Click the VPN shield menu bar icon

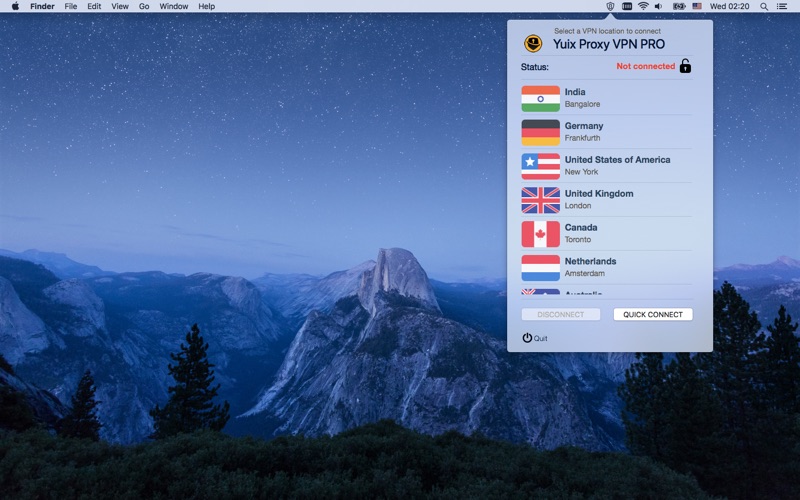pyautogui.click(x=610, y=6)
